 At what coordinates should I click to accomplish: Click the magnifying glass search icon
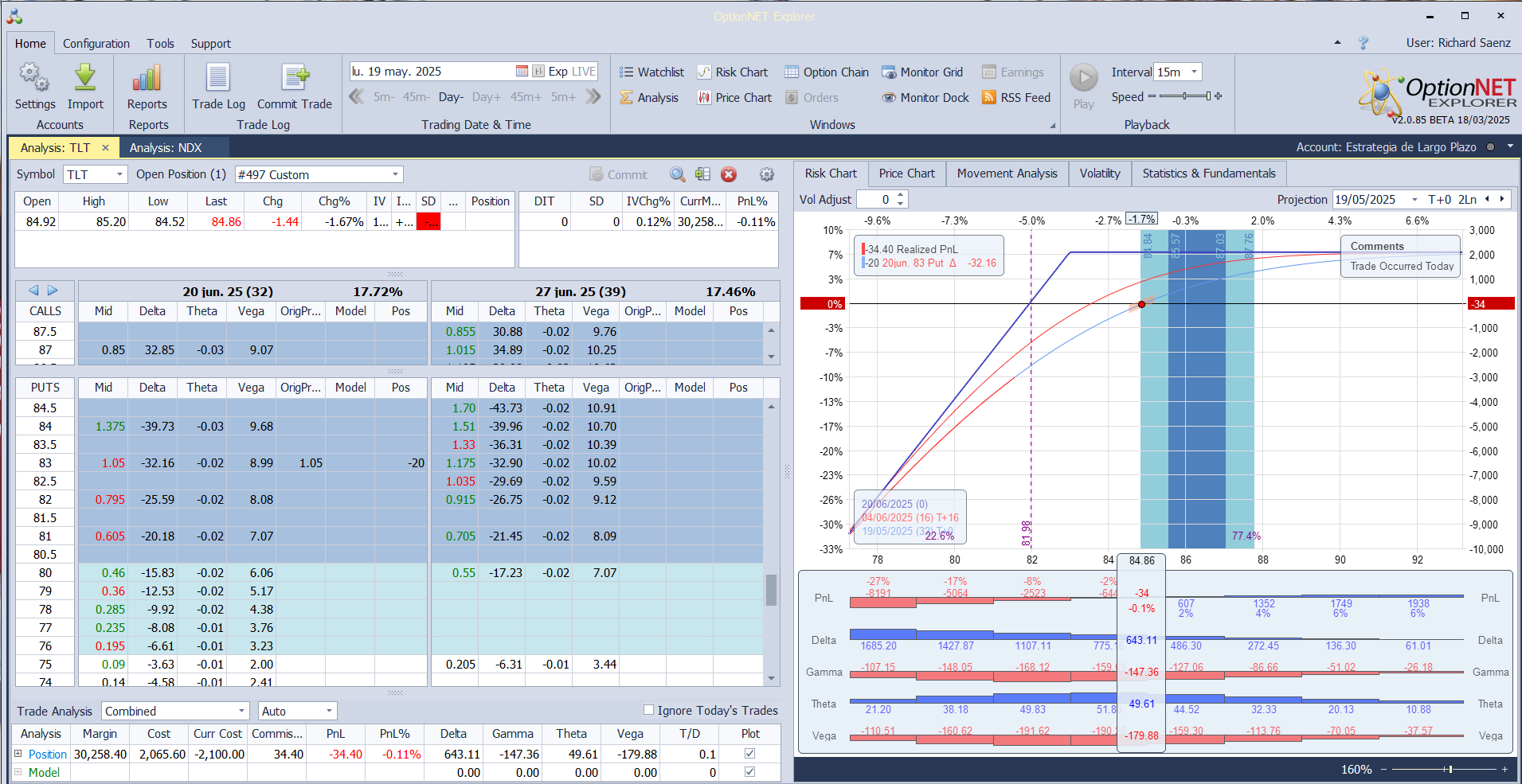pyautogui.click(x=678, y=174)
